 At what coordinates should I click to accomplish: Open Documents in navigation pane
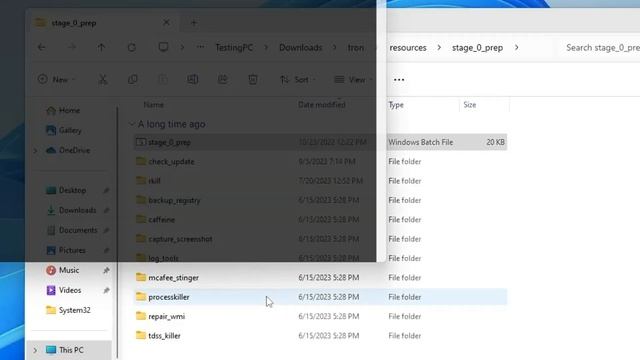72,231
